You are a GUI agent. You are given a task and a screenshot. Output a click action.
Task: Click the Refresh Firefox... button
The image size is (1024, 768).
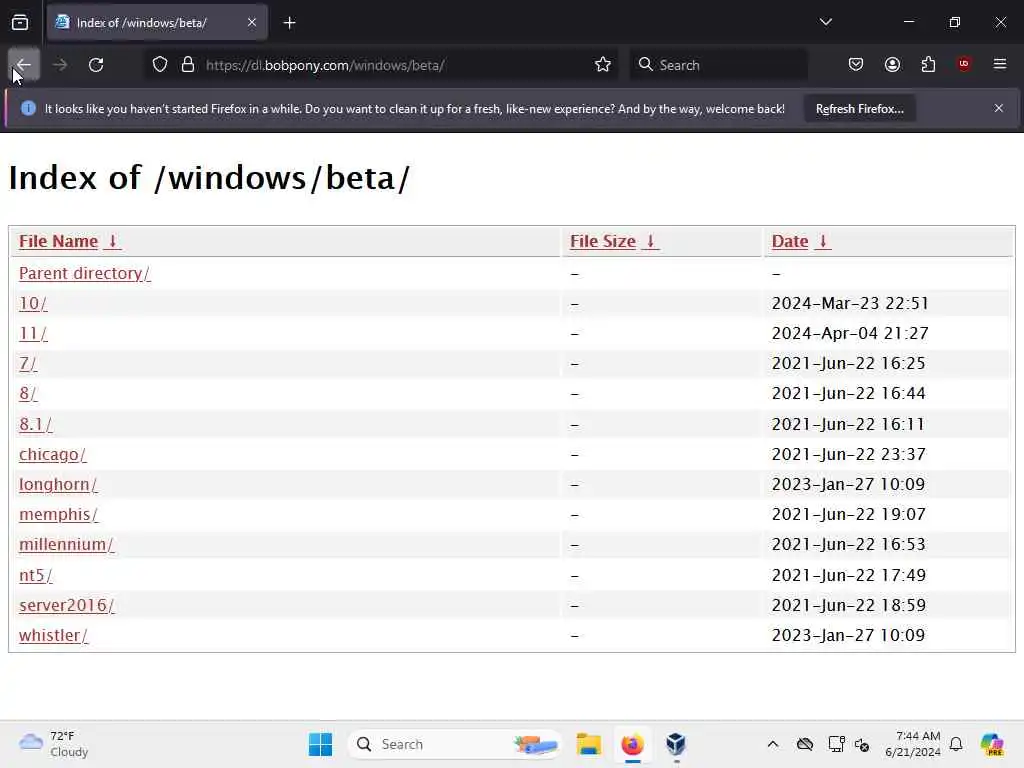pyautogui.click(x=859, y=109)
